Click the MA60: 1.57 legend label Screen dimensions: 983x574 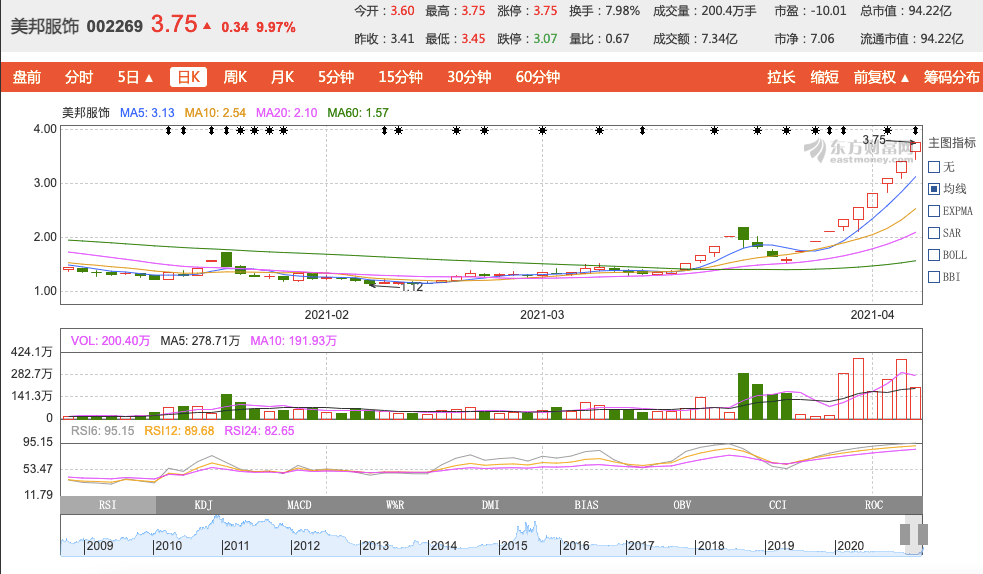pos(358,113)
